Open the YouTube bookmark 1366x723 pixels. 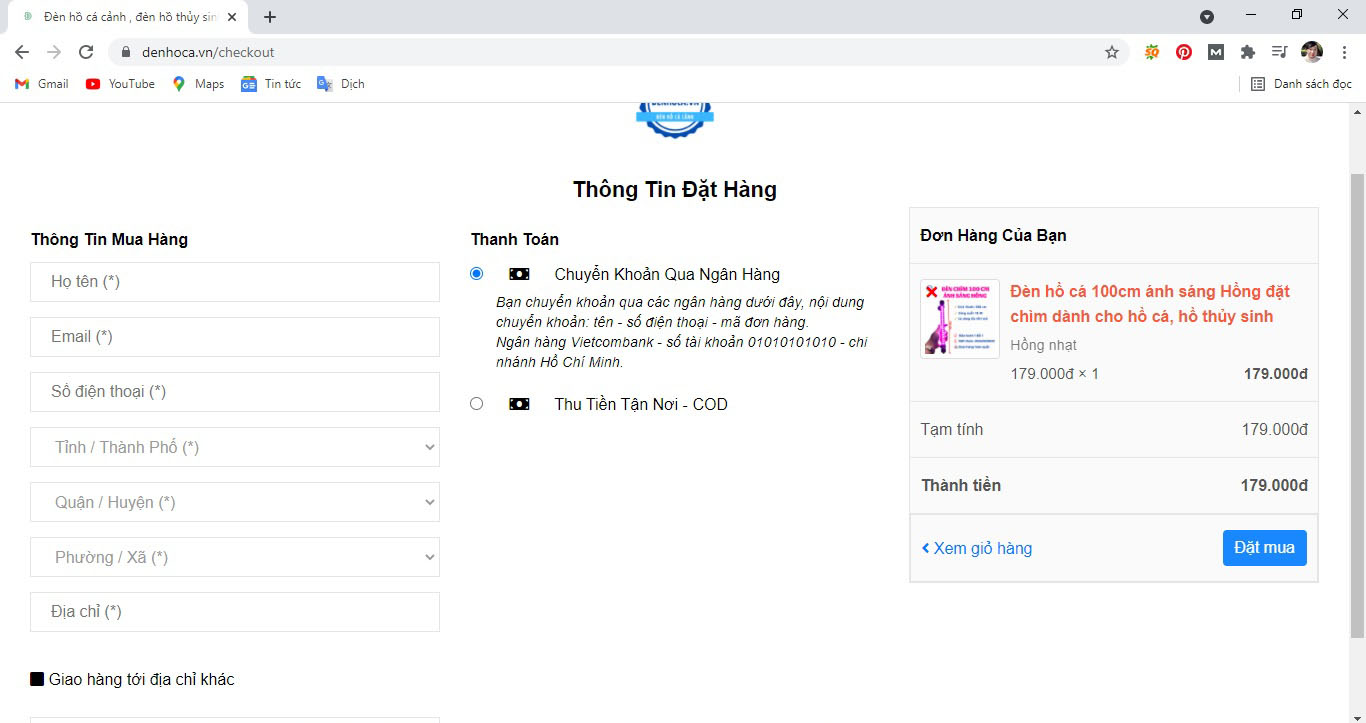[x=120, y=84]
